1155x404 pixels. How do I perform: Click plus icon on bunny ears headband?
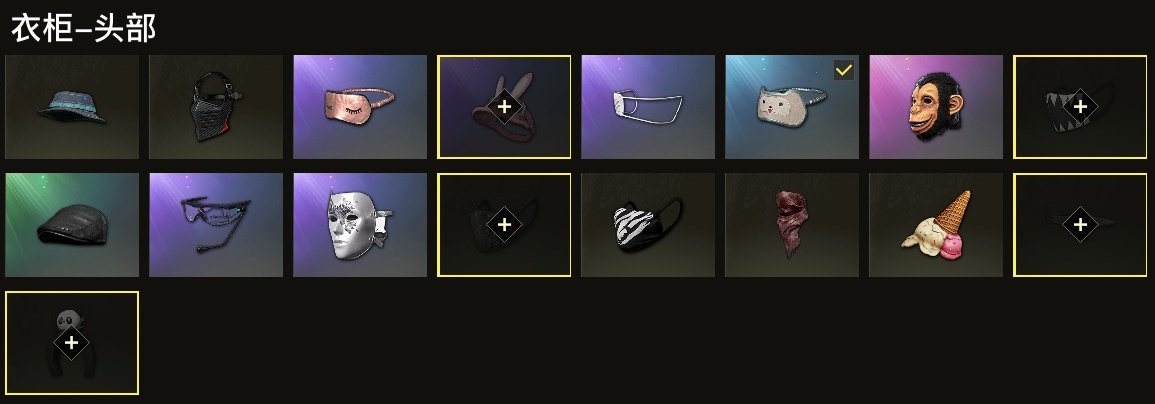pos(504,107)
